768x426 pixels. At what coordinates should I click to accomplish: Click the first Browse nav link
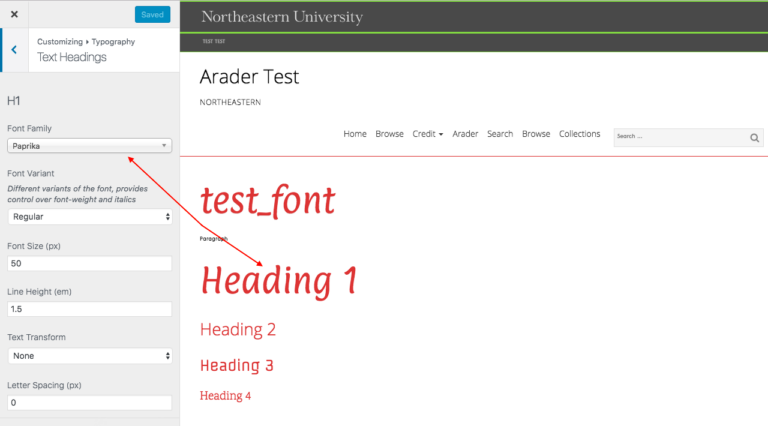389,134
